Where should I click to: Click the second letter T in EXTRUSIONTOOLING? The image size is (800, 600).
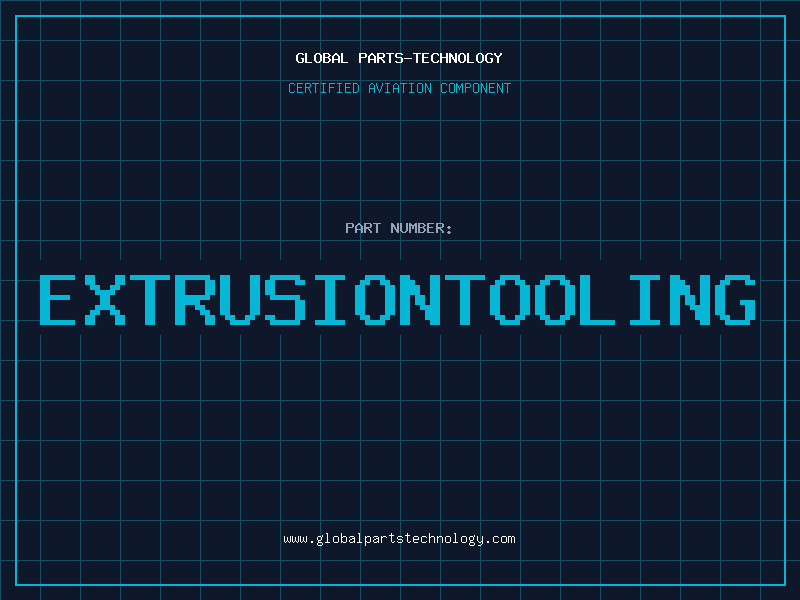coord(464,300)
